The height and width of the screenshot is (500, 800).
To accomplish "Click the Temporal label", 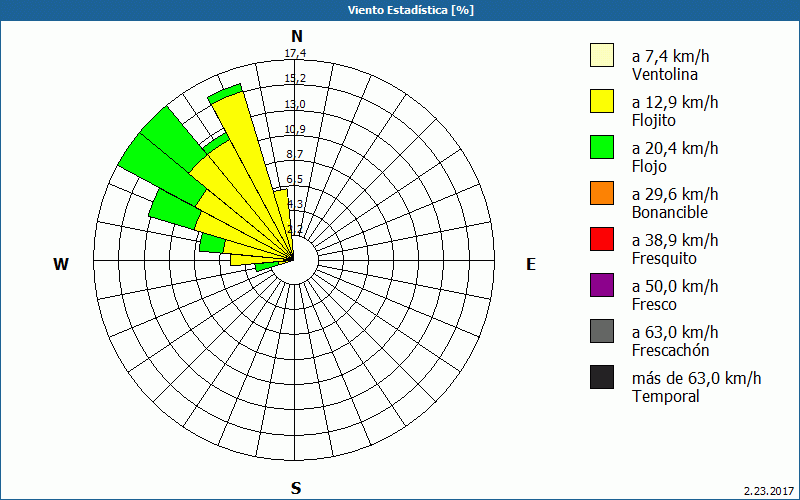I will pos(666,396).
